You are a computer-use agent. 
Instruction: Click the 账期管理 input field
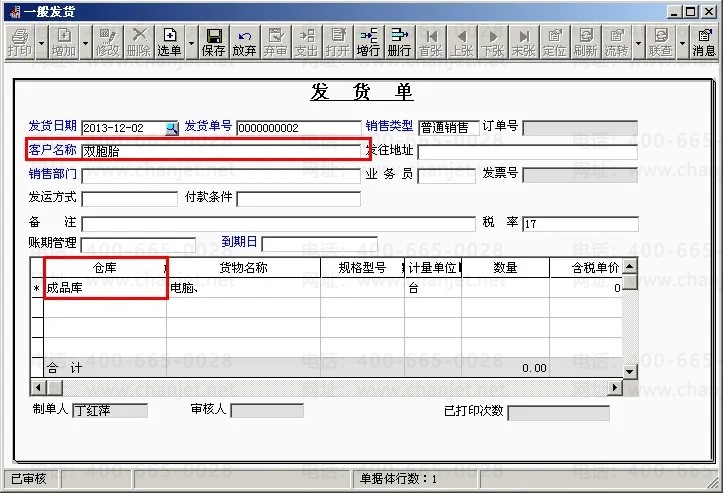pyautogui.click(x=138, y=244)
